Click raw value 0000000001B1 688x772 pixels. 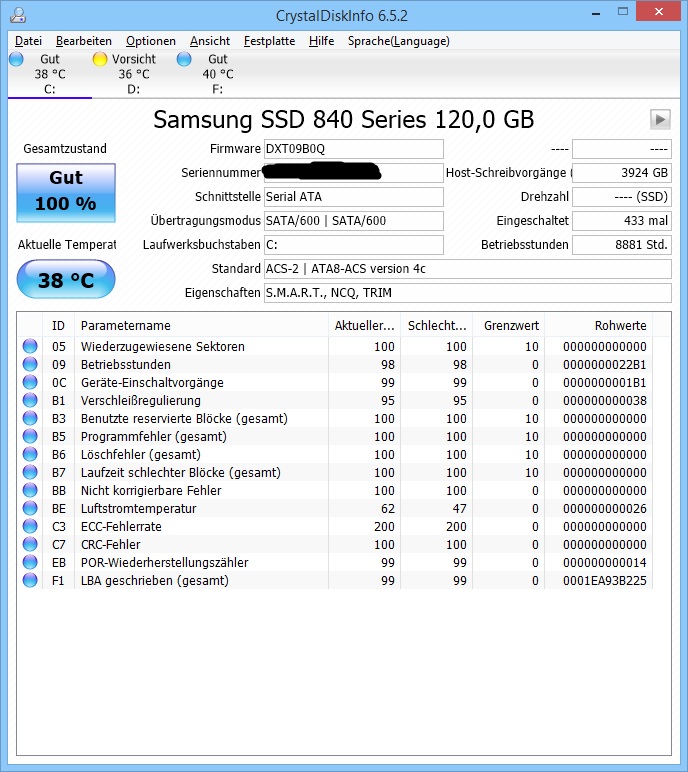click(x=604, y=383)
